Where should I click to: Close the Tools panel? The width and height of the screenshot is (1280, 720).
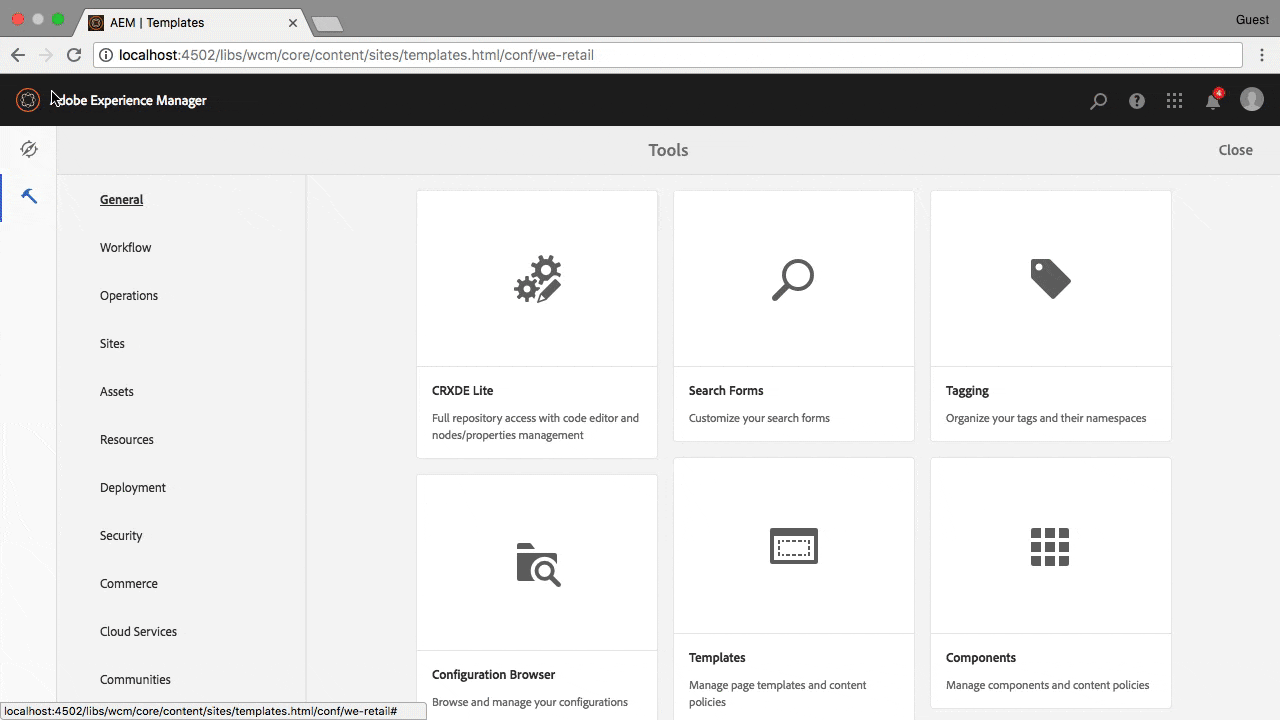tap(1235, 150)
